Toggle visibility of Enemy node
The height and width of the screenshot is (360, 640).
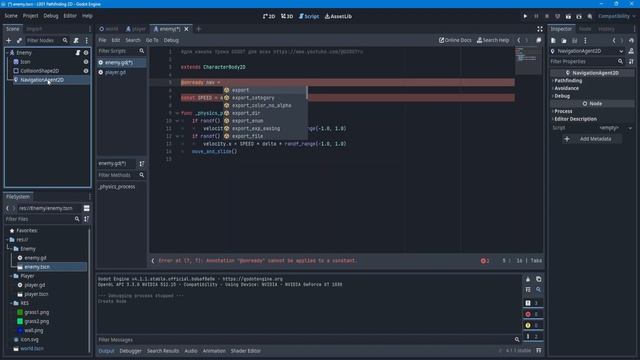[86, 53]
